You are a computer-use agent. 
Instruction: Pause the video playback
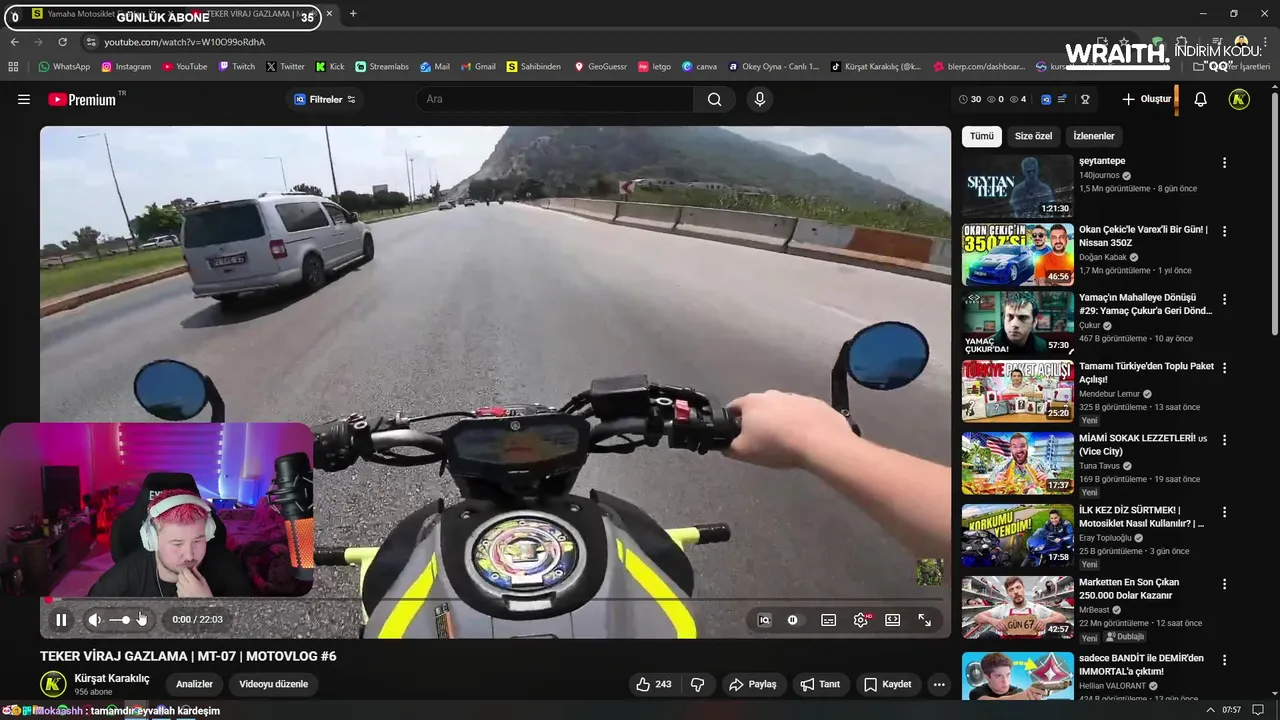(61, 620)
